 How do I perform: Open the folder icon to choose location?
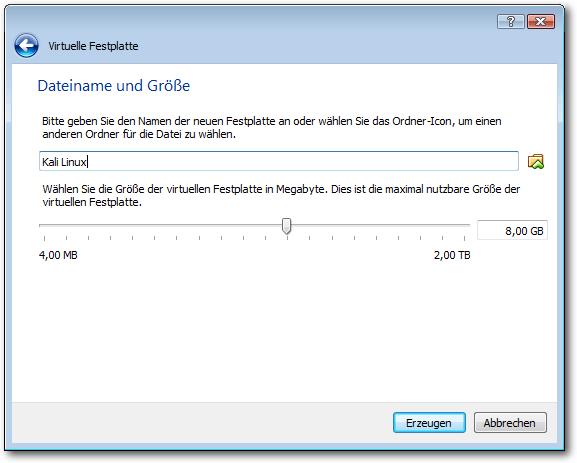[x=535, y=162]
